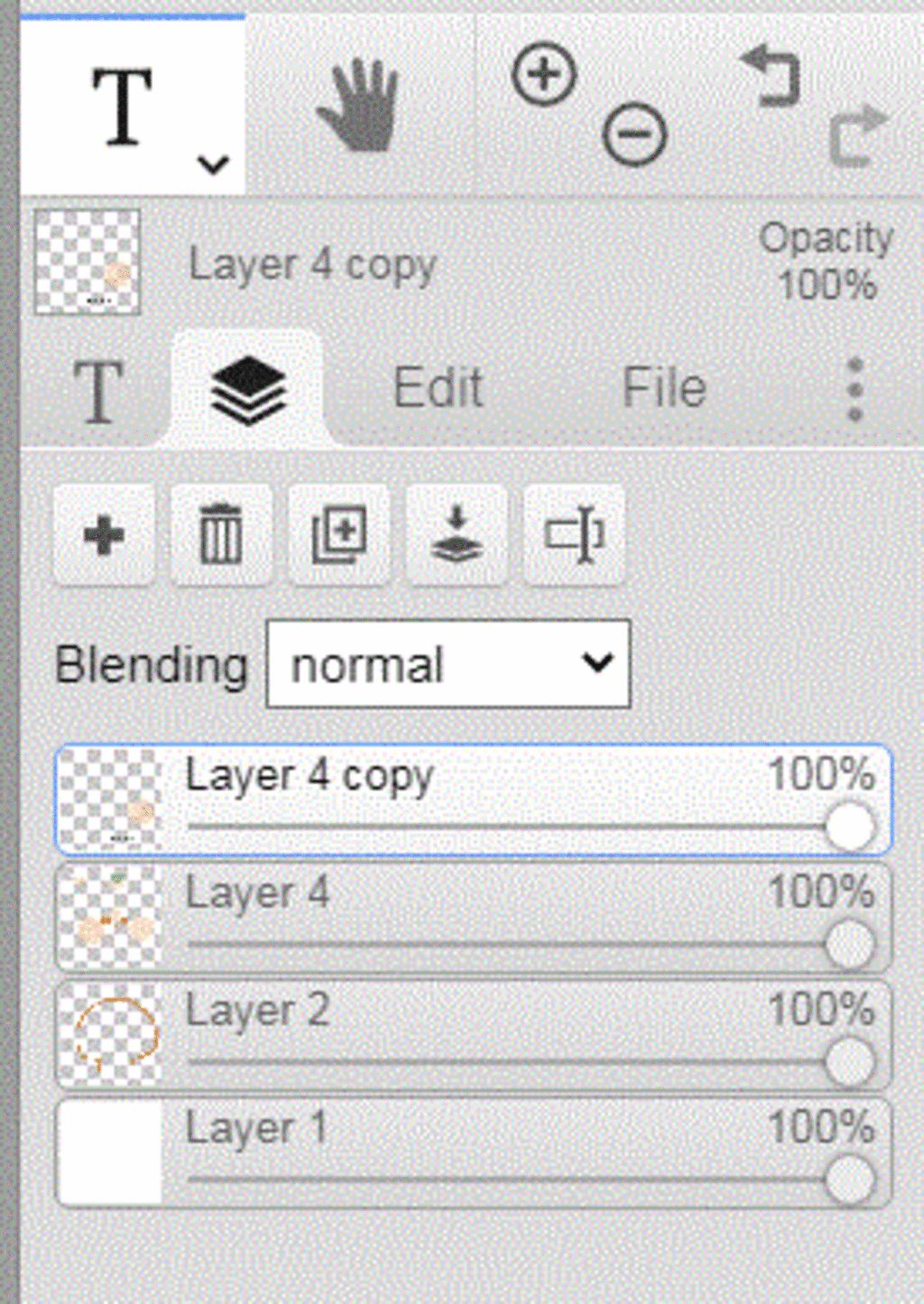Image resolution: width=924 pixels, height=1304 pixels.
Task: Switch to the Text settings tab
Action: 97,391
